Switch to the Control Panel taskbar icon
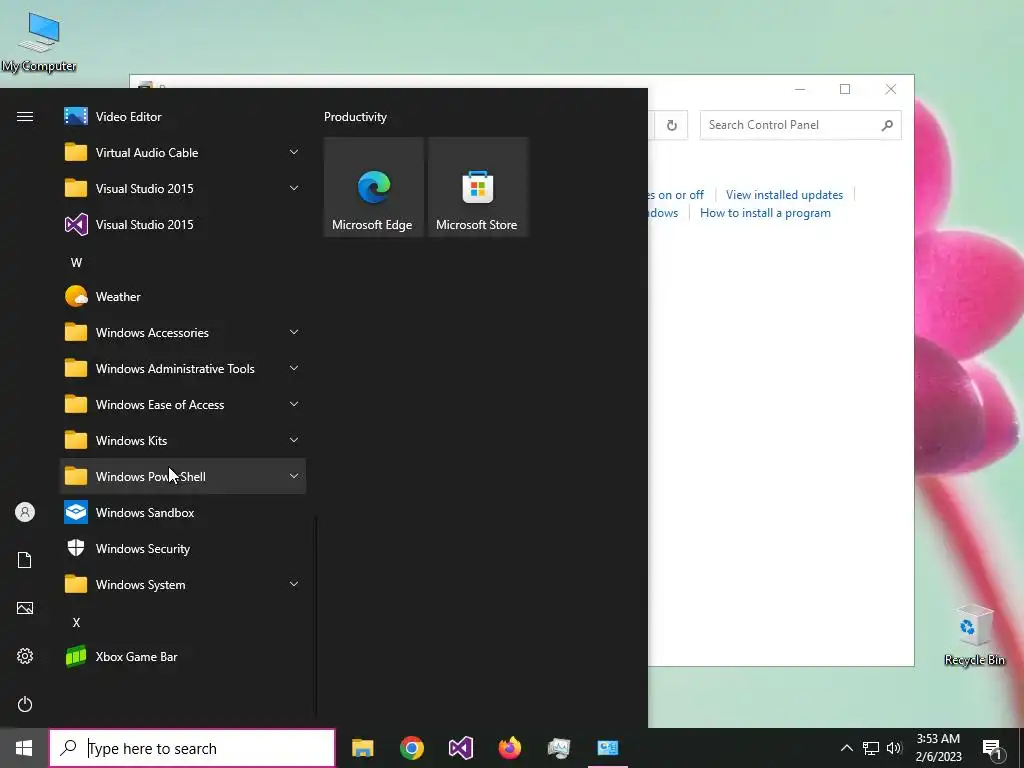 pos(607,748)
